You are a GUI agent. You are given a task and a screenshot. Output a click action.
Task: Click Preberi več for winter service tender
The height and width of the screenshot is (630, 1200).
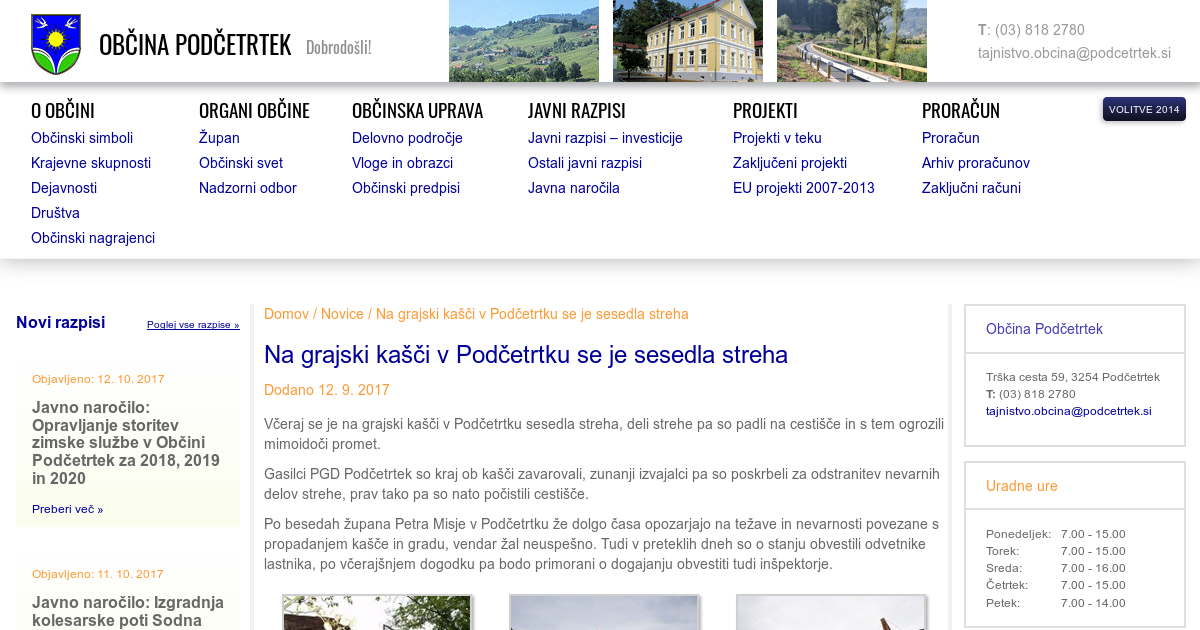point(67,509)
